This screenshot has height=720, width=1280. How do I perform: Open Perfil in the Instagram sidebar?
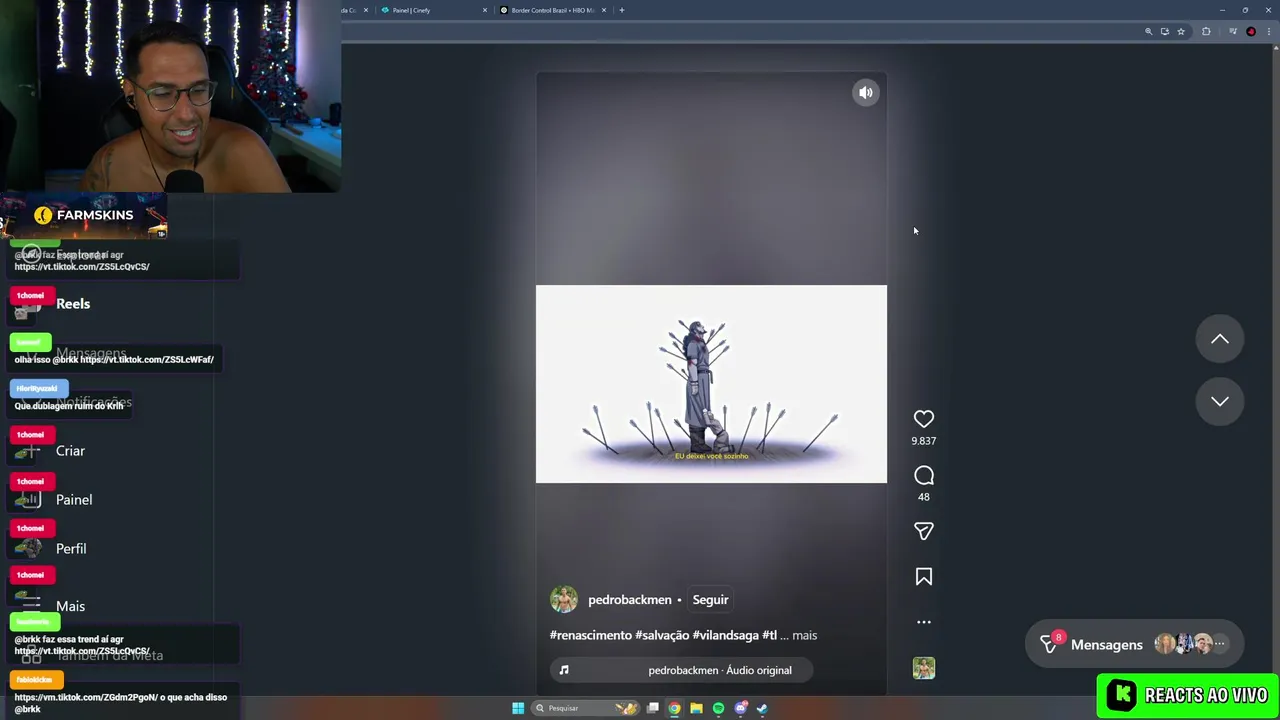point(71,549)
